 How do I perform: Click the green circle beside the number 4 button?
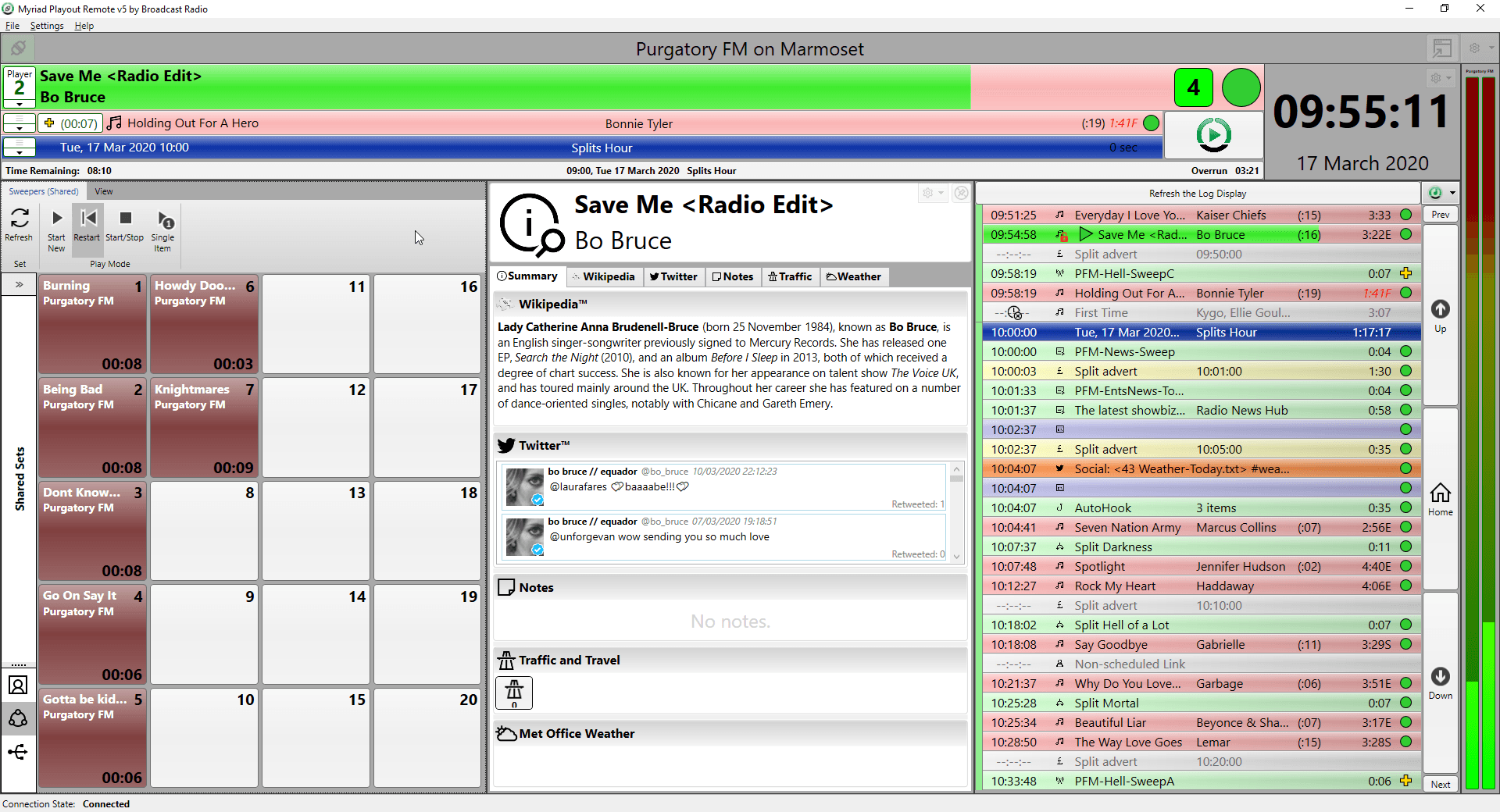(x=1241, y=87)
